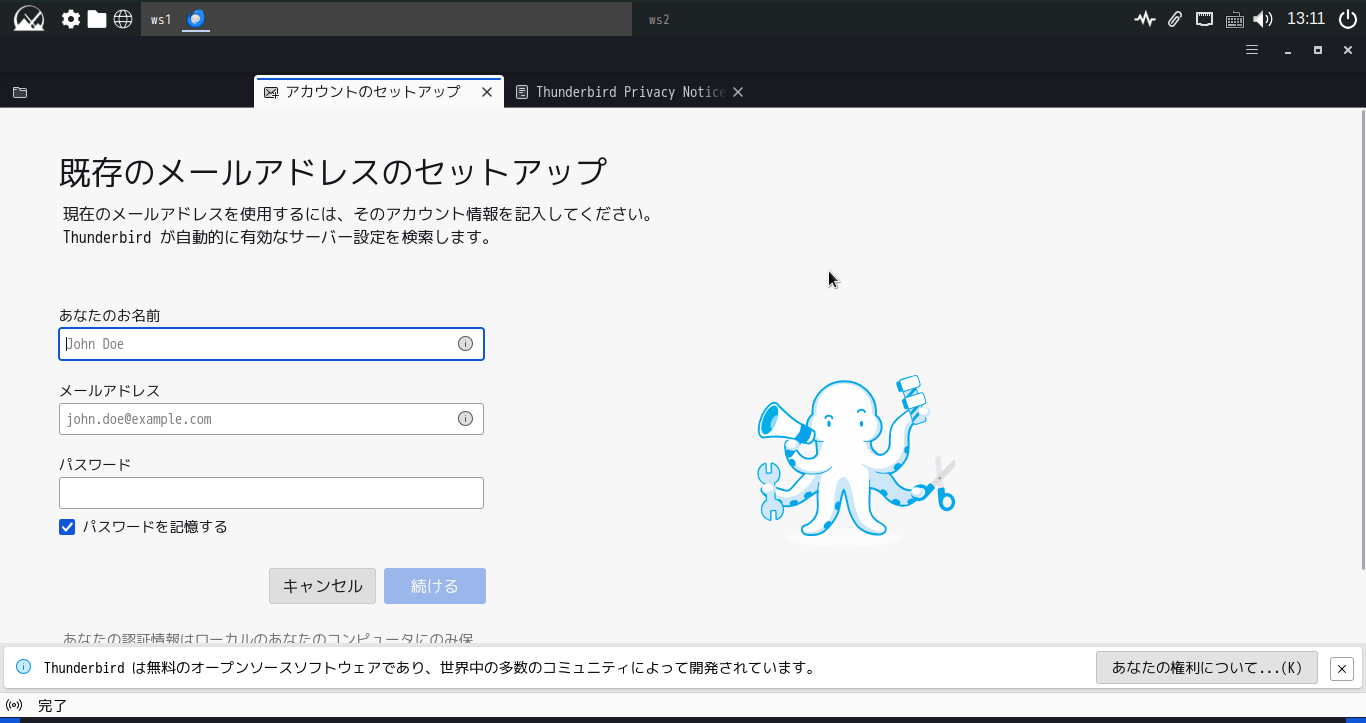Close the Thunderbird window
The image size is (1366, 723).
point(1348,50)
